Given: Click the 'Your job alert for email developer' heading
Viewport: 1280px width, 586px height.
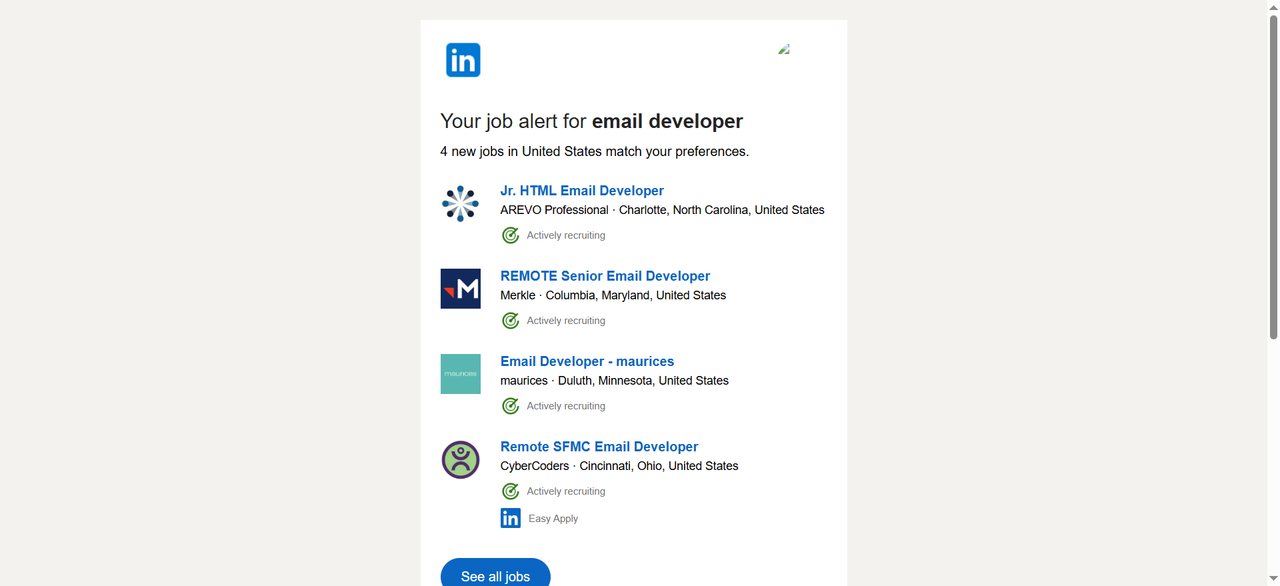Looking at the screenshot, I should [x=591, y=121].
